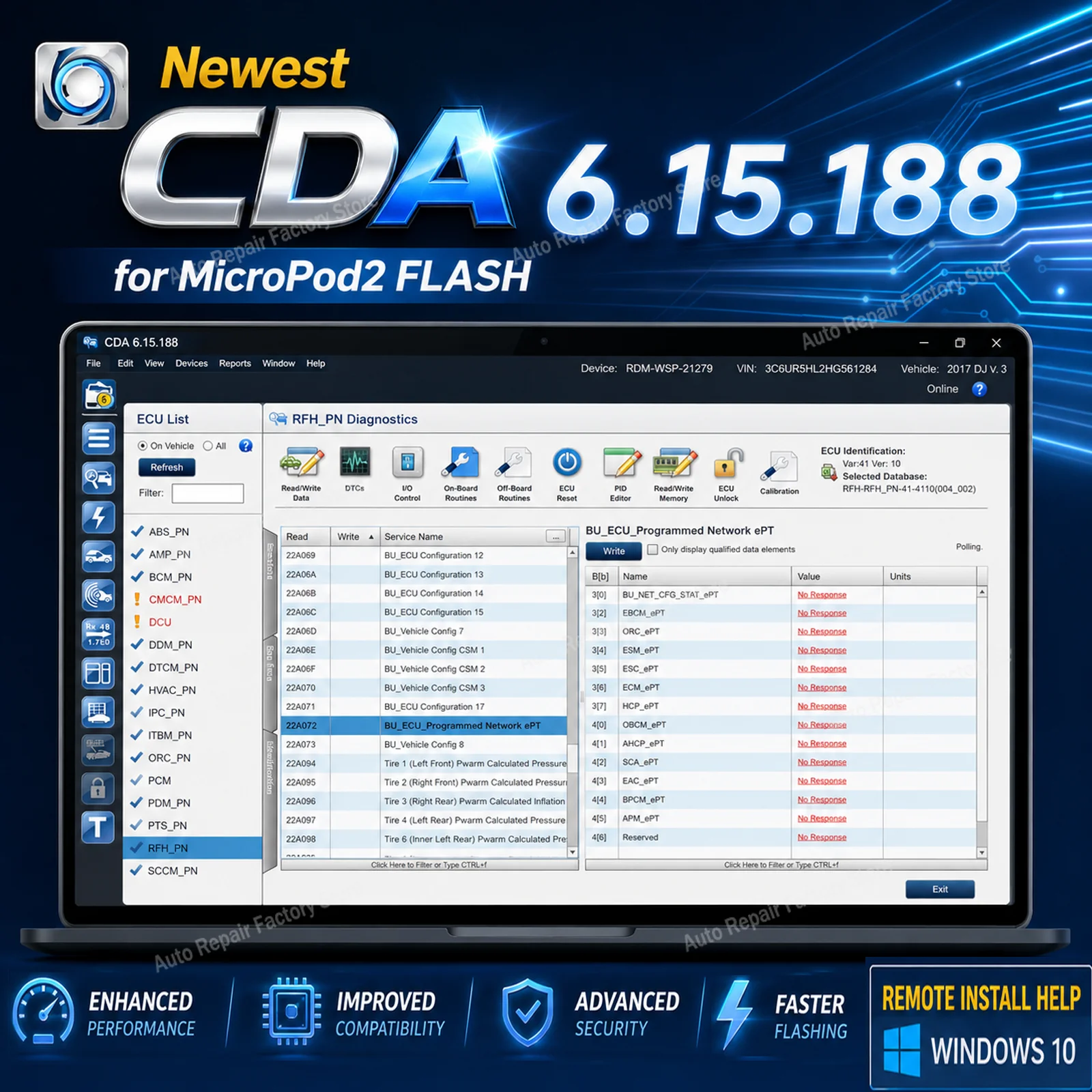The width and height of the screenshot is (1092, 1092).
Task: Click the sidebar padlock icon
Action: (98, 789)
